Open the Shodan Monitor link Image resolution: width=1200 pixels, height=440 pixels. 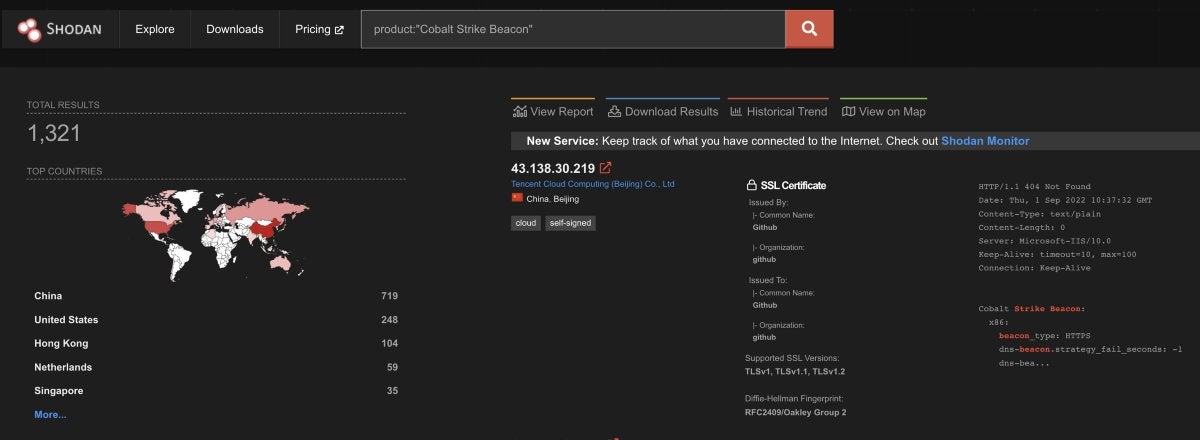pyautogui.click(x=985, y=141)
